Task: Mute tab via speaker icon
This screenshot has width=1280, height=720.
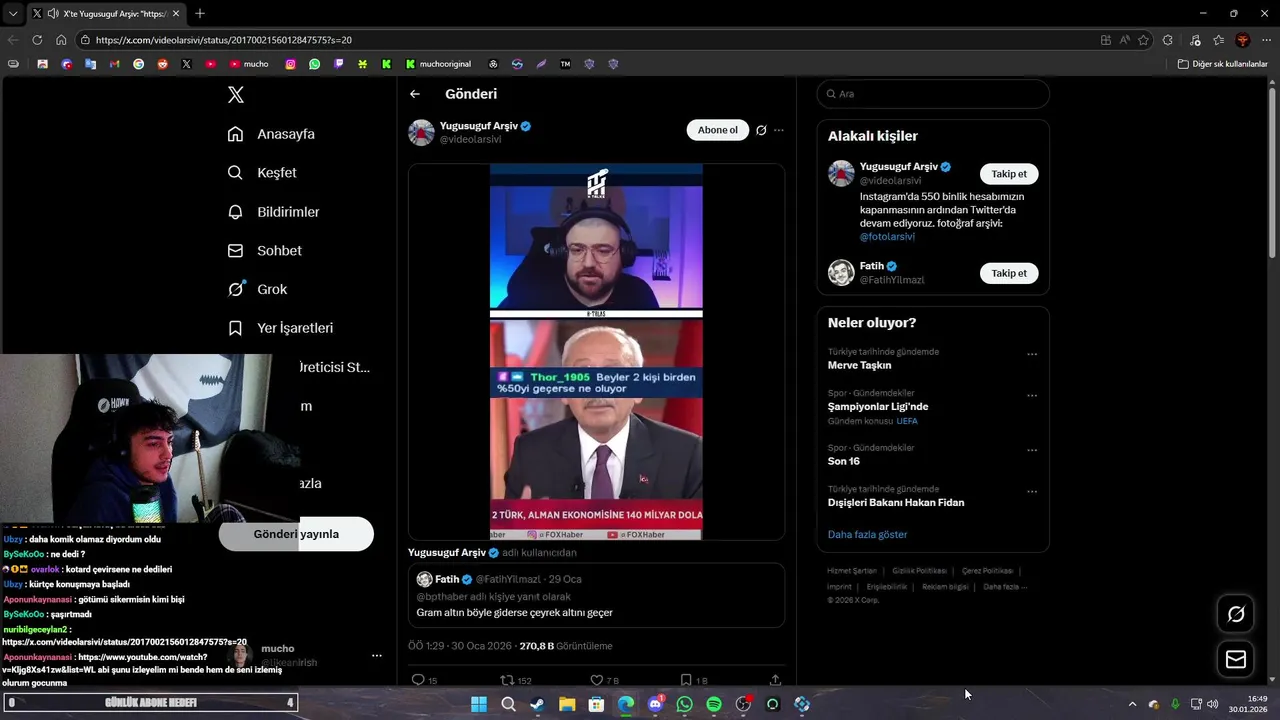Action: pyautogui.click(x=52, y=14)
